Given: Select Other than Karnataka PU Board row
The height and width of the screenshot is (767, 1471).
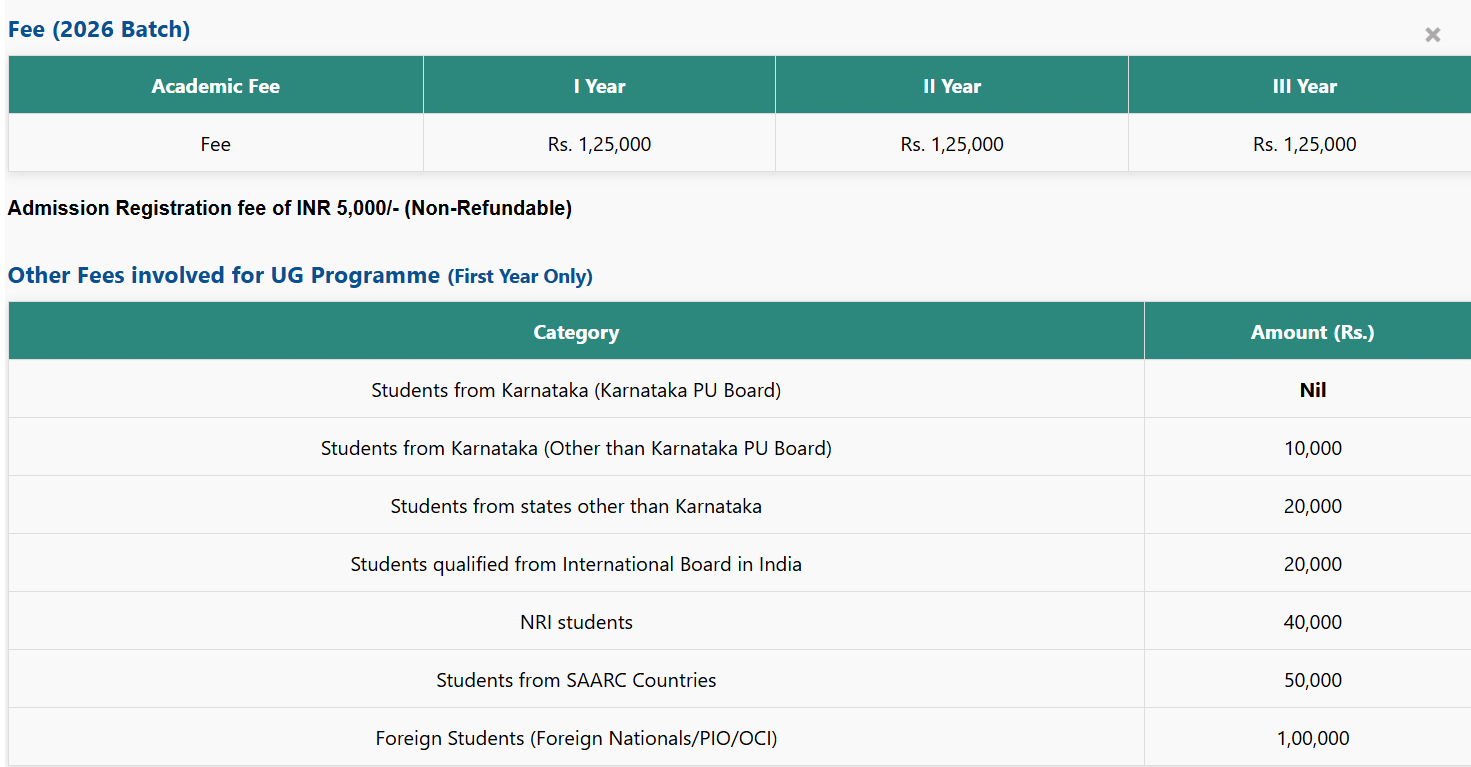Looking at the screenshot, I should pos(576,448).
